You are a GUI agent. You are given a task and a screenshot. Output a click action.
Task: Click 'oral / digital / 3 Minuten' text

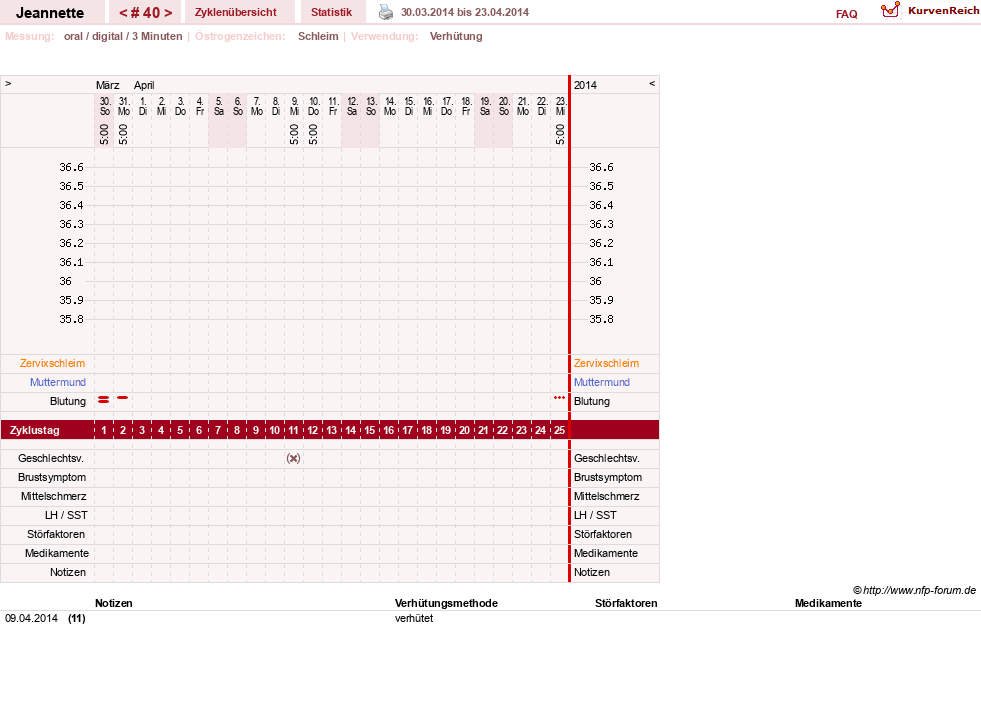click(x=123, y=36)
